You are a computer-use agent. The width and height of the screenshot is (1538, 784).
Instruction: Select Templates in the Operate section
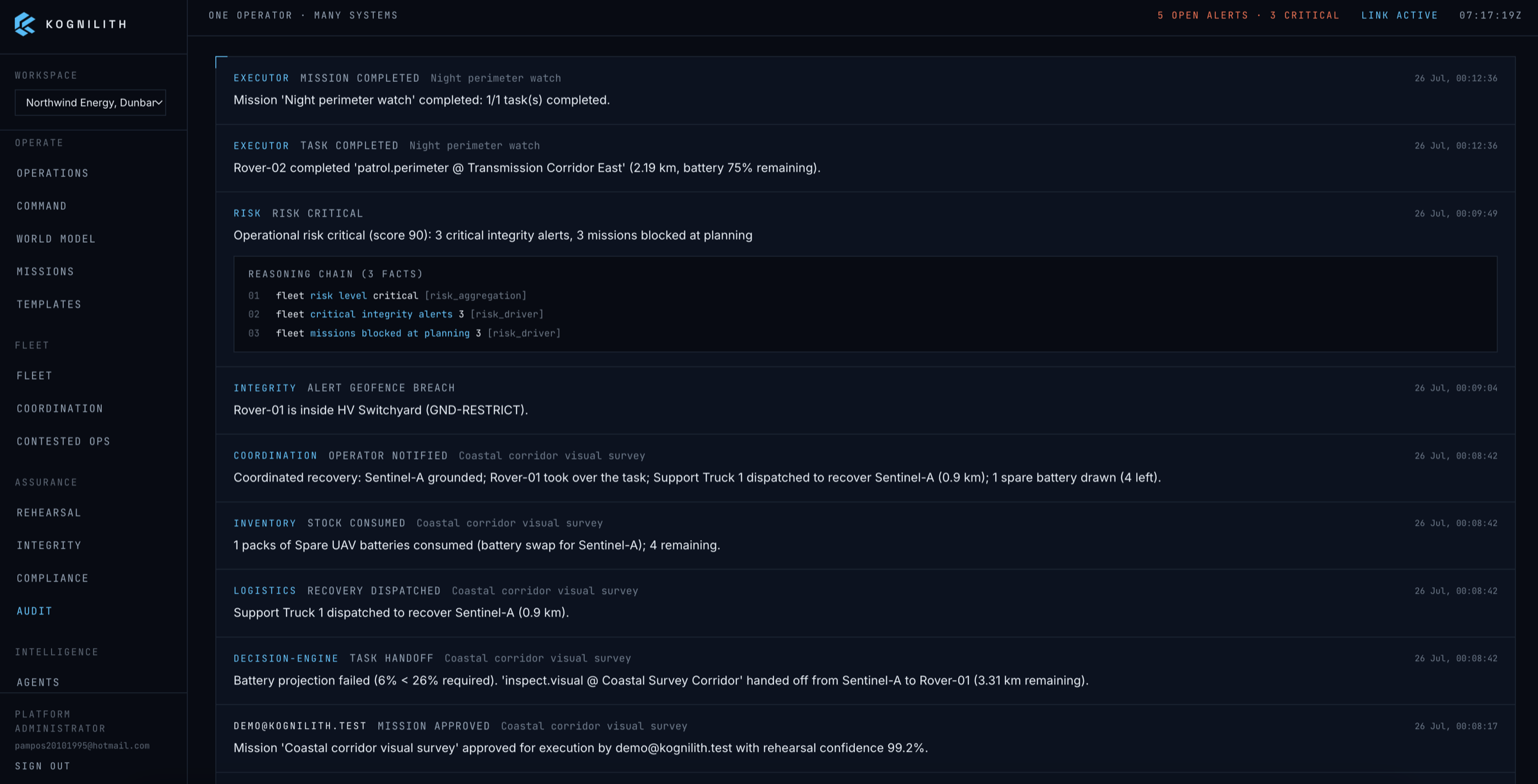pyautogui.click(x=49, y=304)
